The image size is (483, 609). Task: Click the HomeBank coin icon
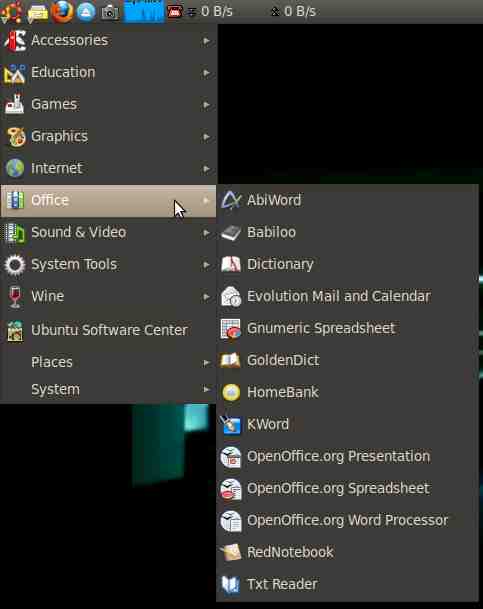point(231,392)
